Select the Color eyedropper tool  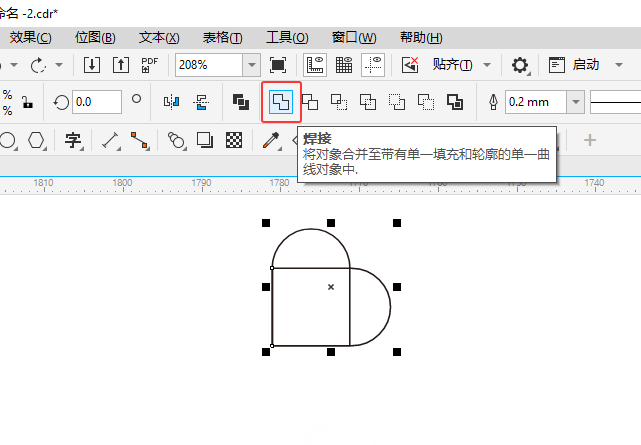[x=271, y=141]
